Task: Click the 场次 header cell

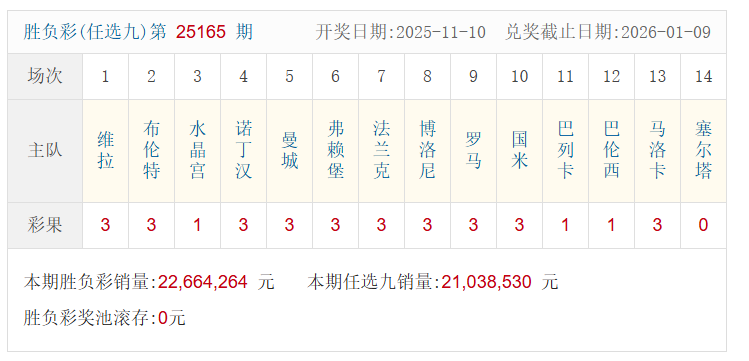Action: coord(45,76)
